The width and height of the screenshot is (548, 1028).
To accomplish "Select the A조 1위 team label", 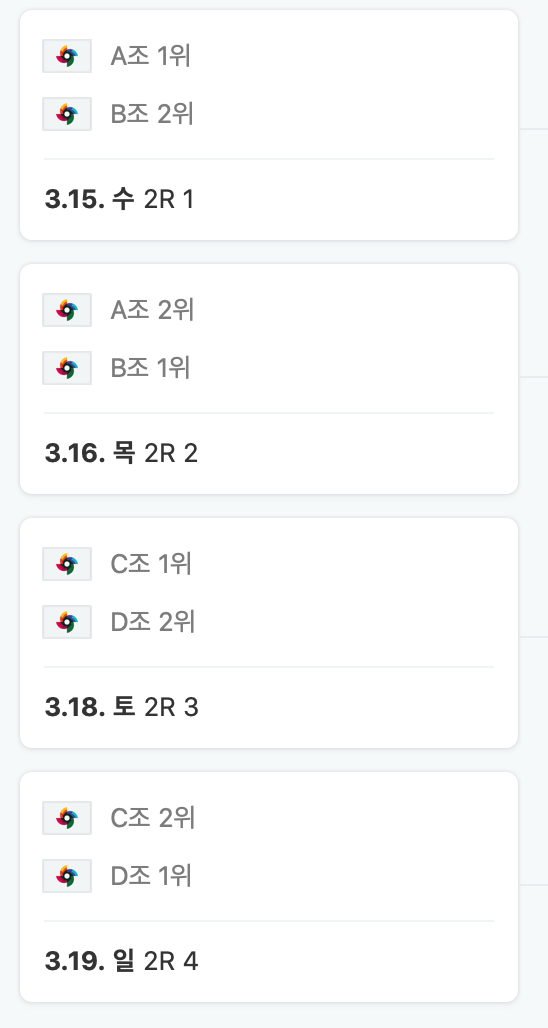I will [x=151, y=56].
